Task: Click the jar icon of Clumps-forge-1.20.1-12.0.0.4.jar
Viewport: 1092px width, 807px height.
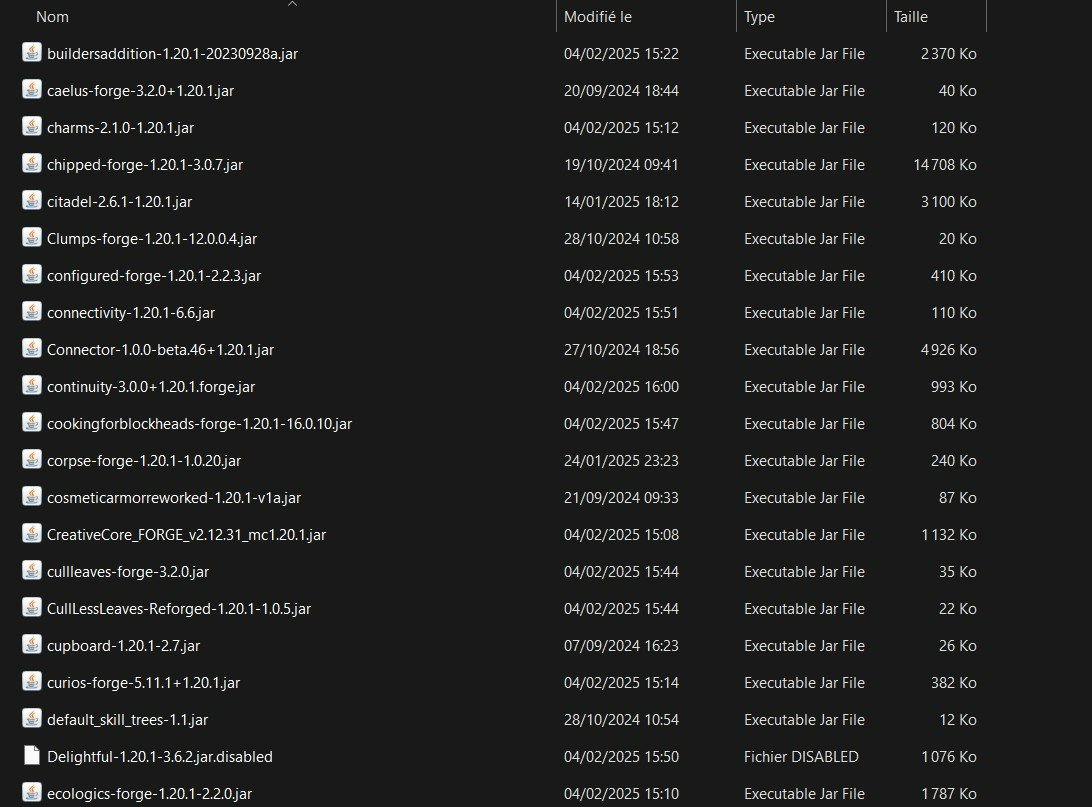Action: [31, 237]
